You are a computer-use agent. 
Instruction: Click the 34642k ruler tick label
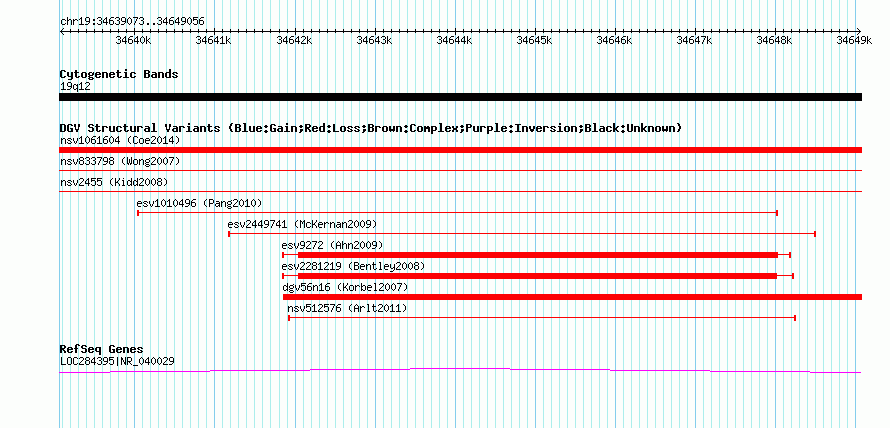coord(294,40)
